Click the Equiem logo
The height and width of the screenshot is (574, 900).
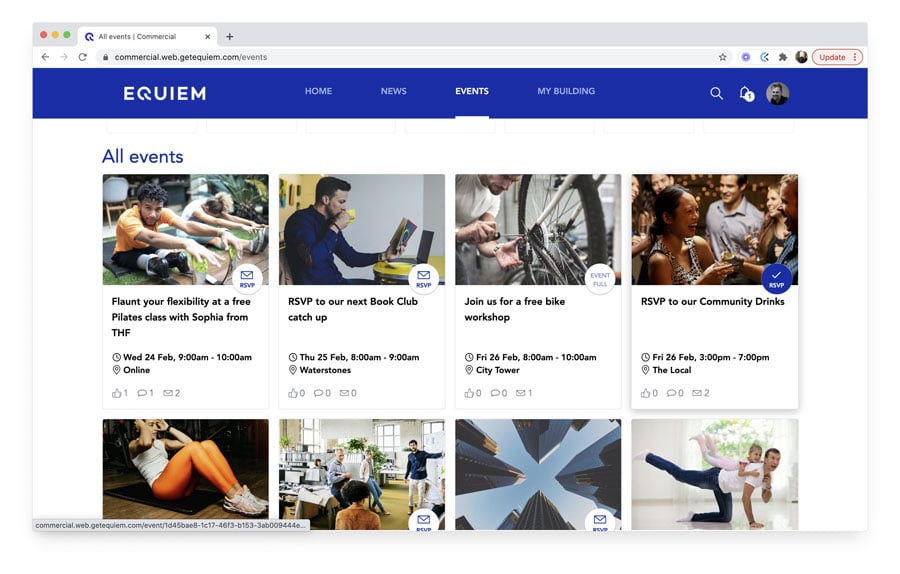point(164,93)
